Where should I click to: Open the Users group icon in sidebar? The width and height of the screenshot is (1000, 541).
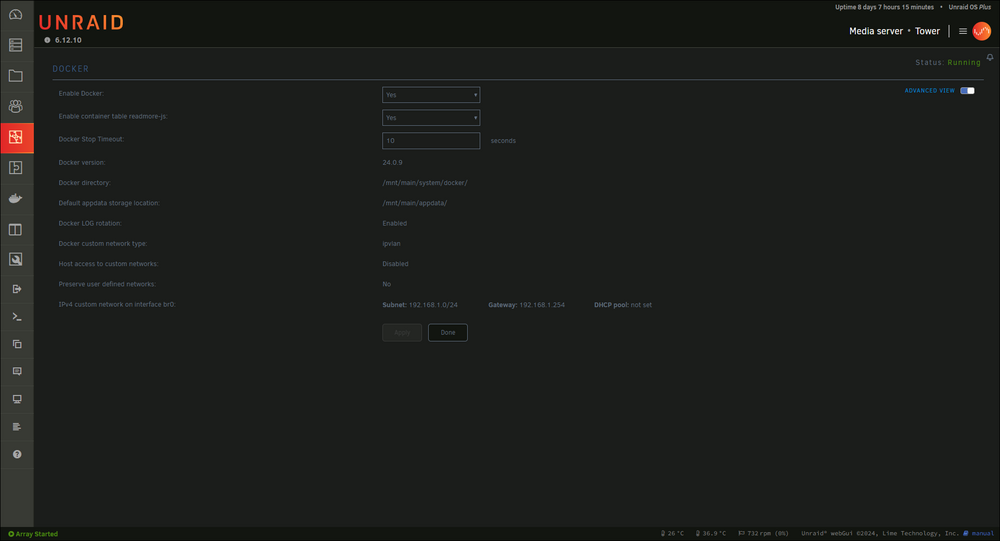[16, 106]
